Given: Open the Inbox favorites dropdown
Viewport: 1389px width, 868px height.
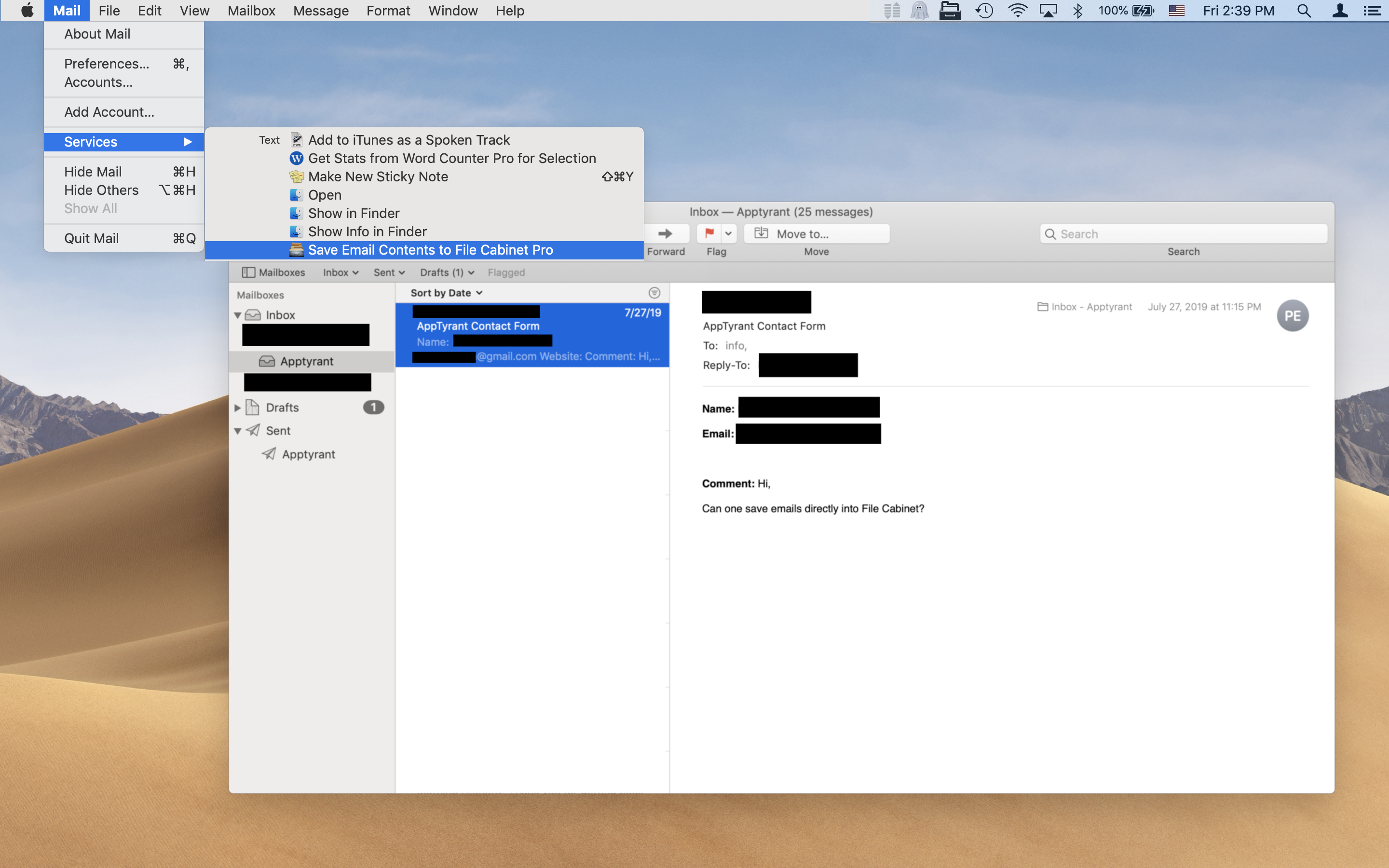Looking at the screenshot, I should (340, 272).
